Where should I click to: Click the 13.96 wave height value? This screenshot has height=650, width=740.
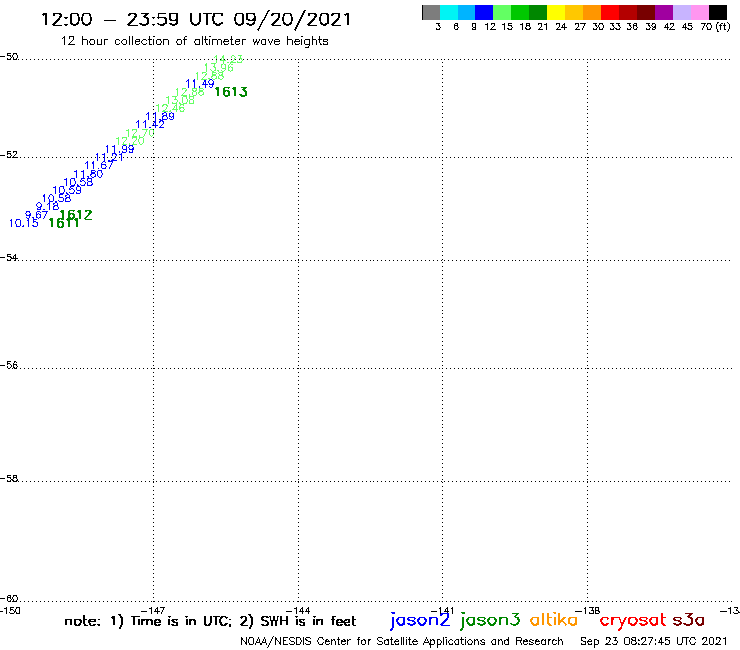tap(219, 68)
